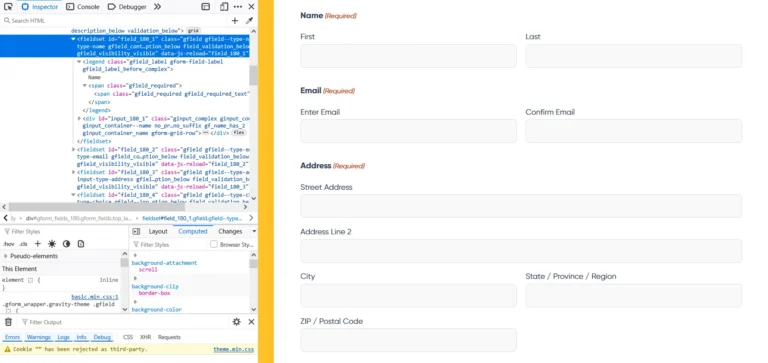Toggle the Logs console filter

tap(64, 337)
